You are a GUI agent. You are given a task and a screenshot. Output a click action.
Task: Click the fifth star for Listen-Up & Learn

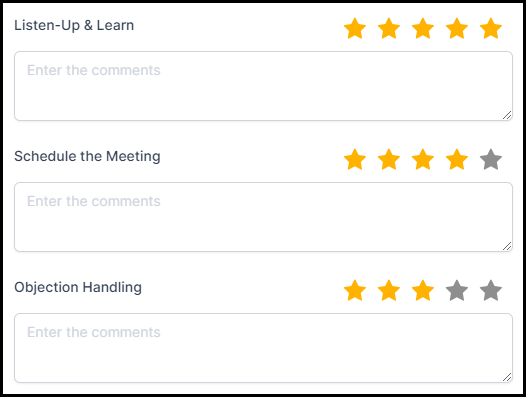tap(491, 29)
